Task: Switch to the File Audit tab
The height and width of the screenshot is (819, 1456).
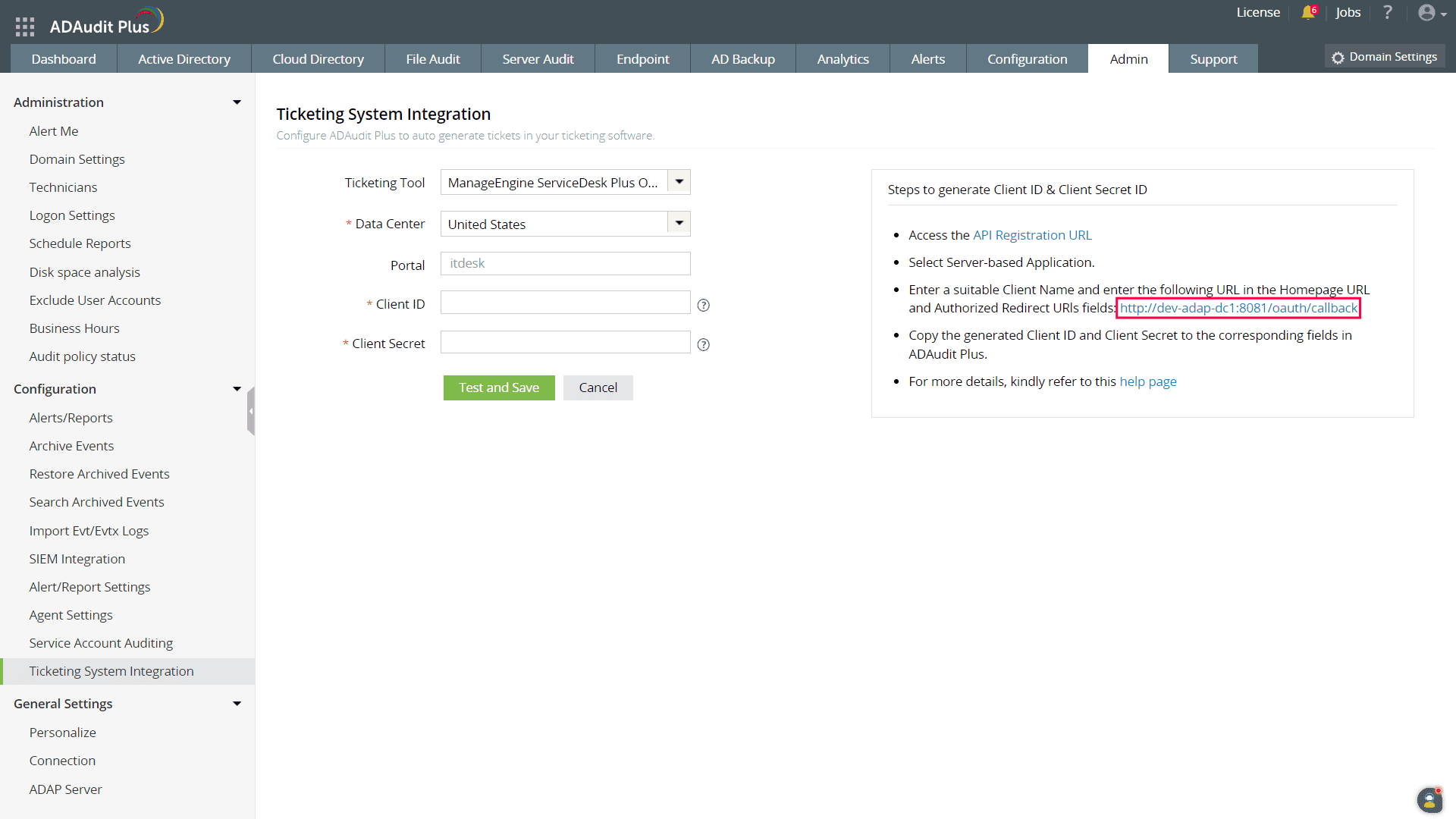Action: 432,59
